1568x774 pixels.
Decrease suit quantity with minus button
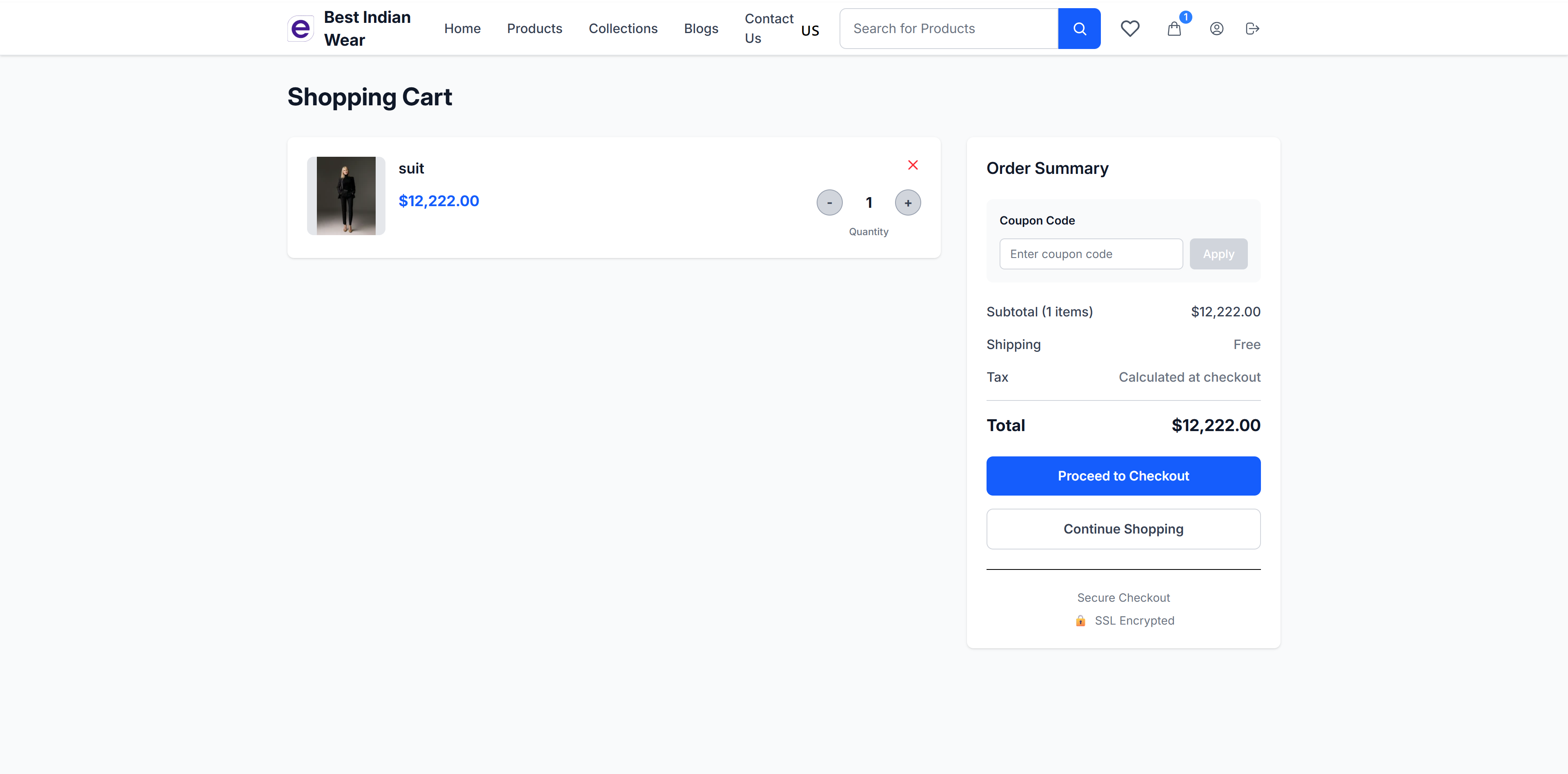tap(830, 202)
